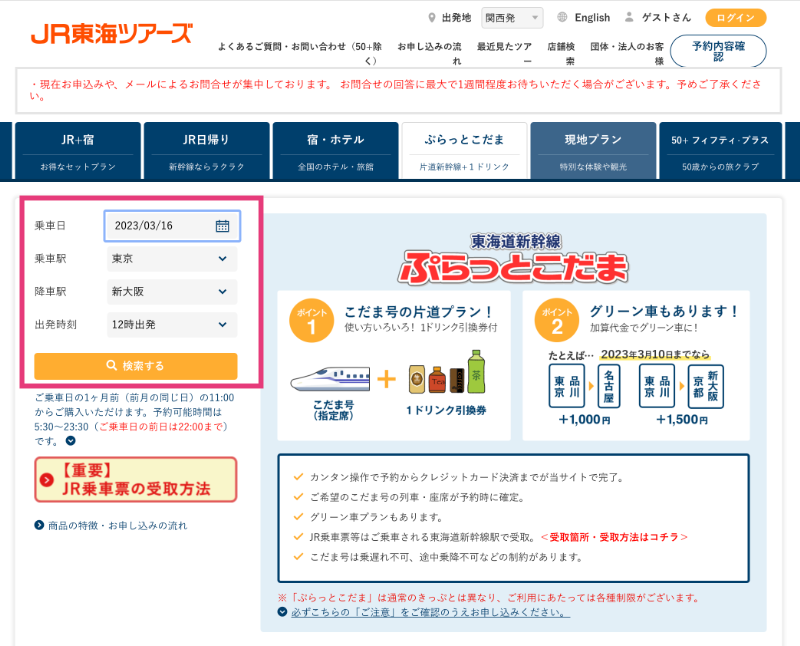Viewport: 800px width, 646px height.
Task: Open 店舗検索 link
Action: [x=561, y=53]
